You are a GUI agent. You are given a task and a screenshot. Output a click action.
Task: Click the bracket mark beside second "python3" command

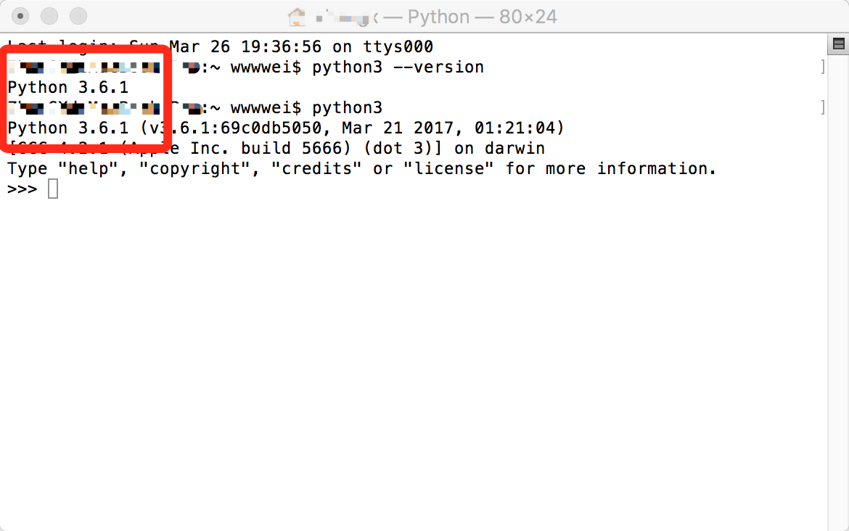(x=822, y=108)
